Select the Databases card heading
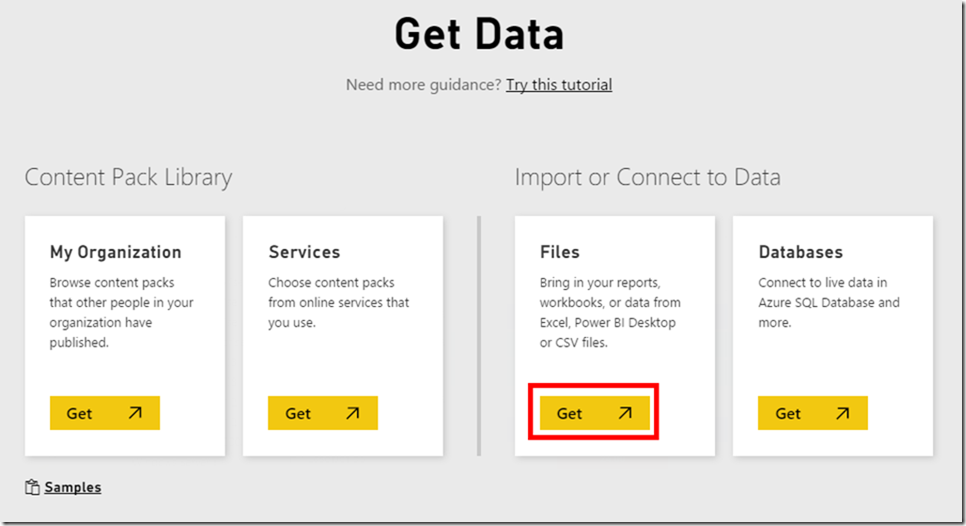 pos(800,252)
